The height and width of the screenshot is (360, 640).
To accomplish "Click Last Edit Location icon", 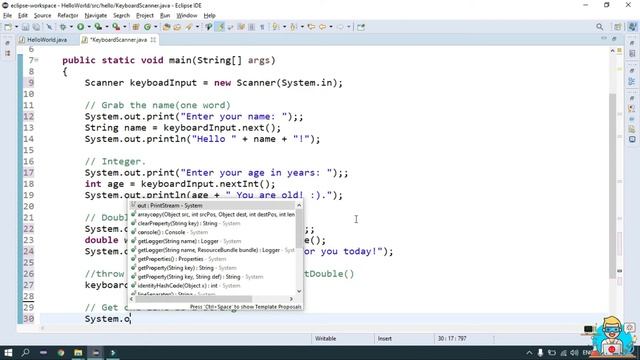I will click(311, 27).
